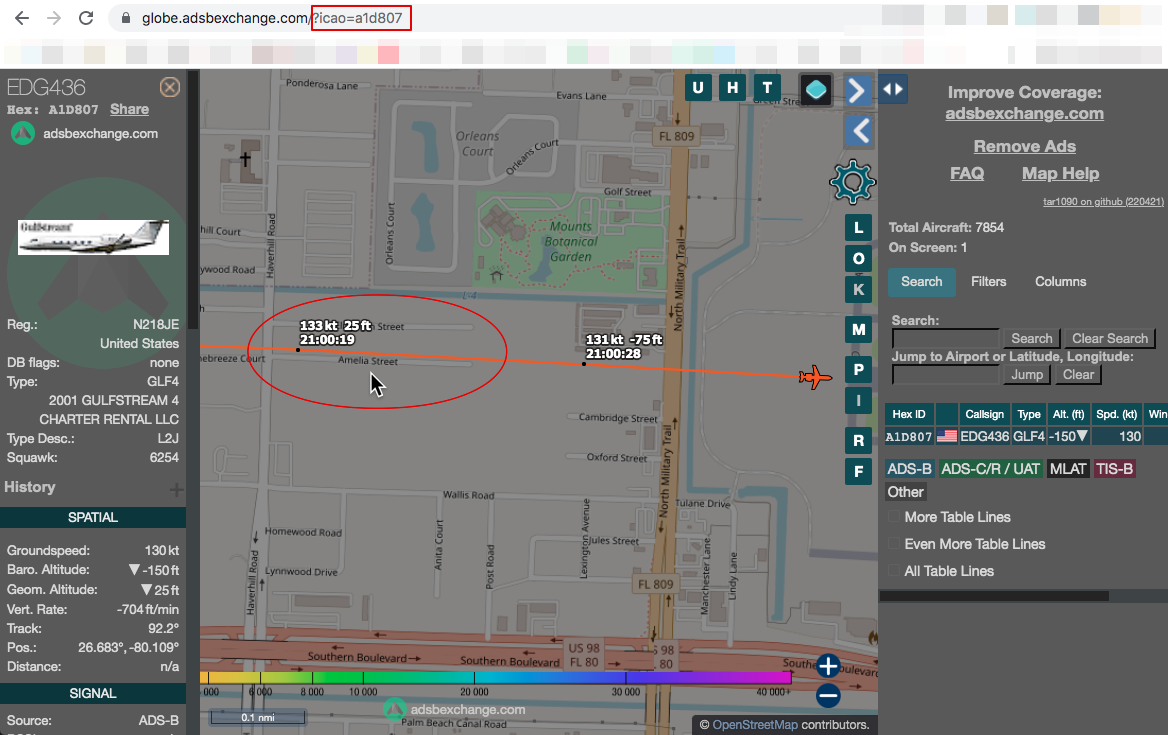Viewport: 1168px width, 735px height.
Task: Switch to the Filters tab
Action: (x=988, y=282)
